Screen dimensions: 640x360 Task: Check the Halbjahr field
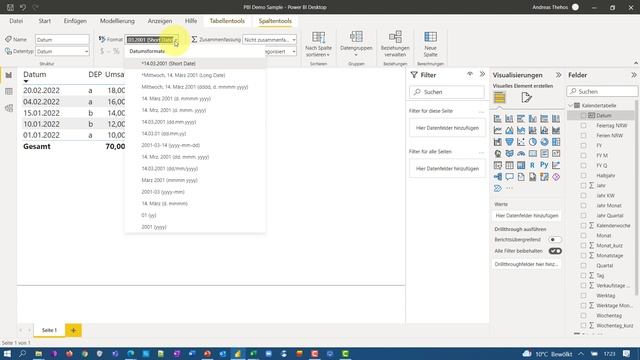click(583, 176)
